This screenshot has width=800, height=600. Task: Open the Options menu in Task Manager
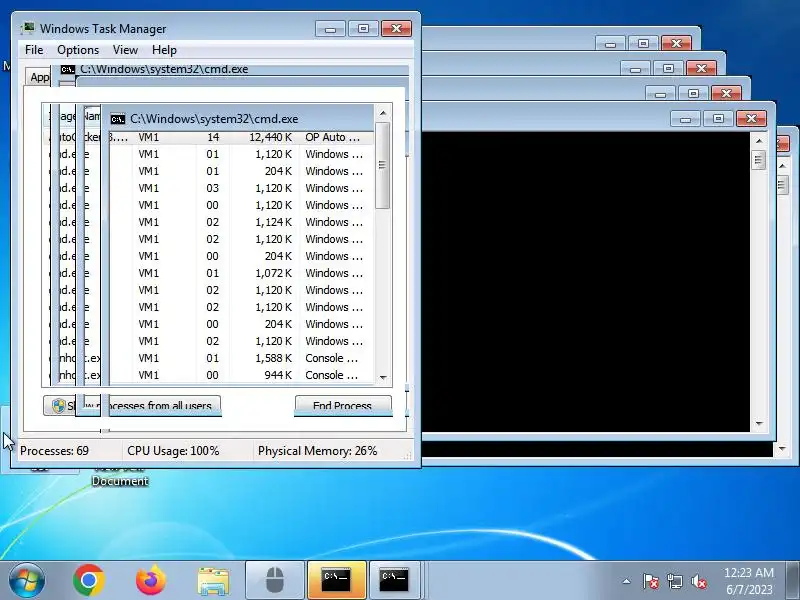(x=78, y=50)
